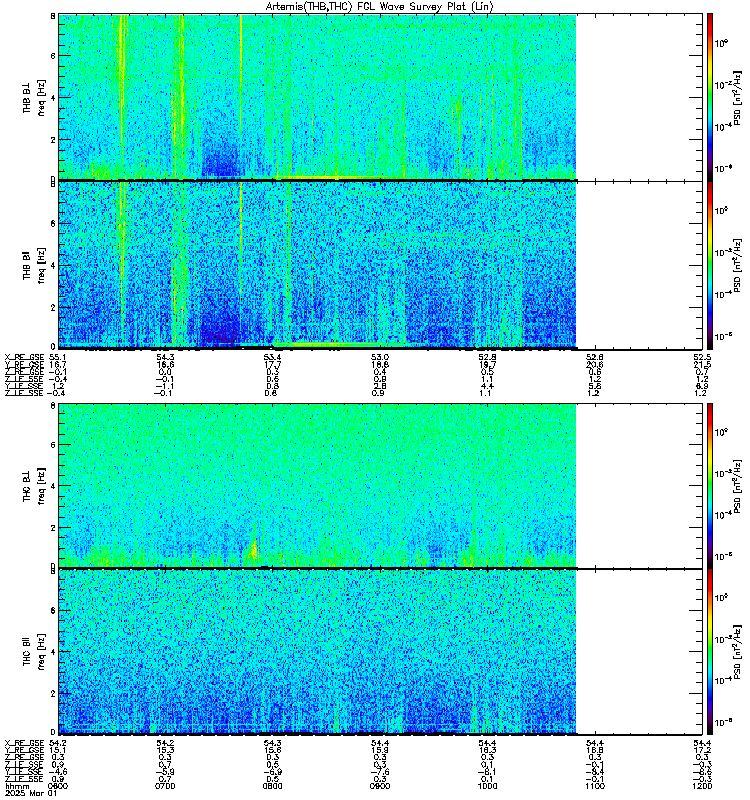Click the bright yellow burst in THC B⊥ panel
The width and height of the screenshot is (750, 800).
click(254, 551)
